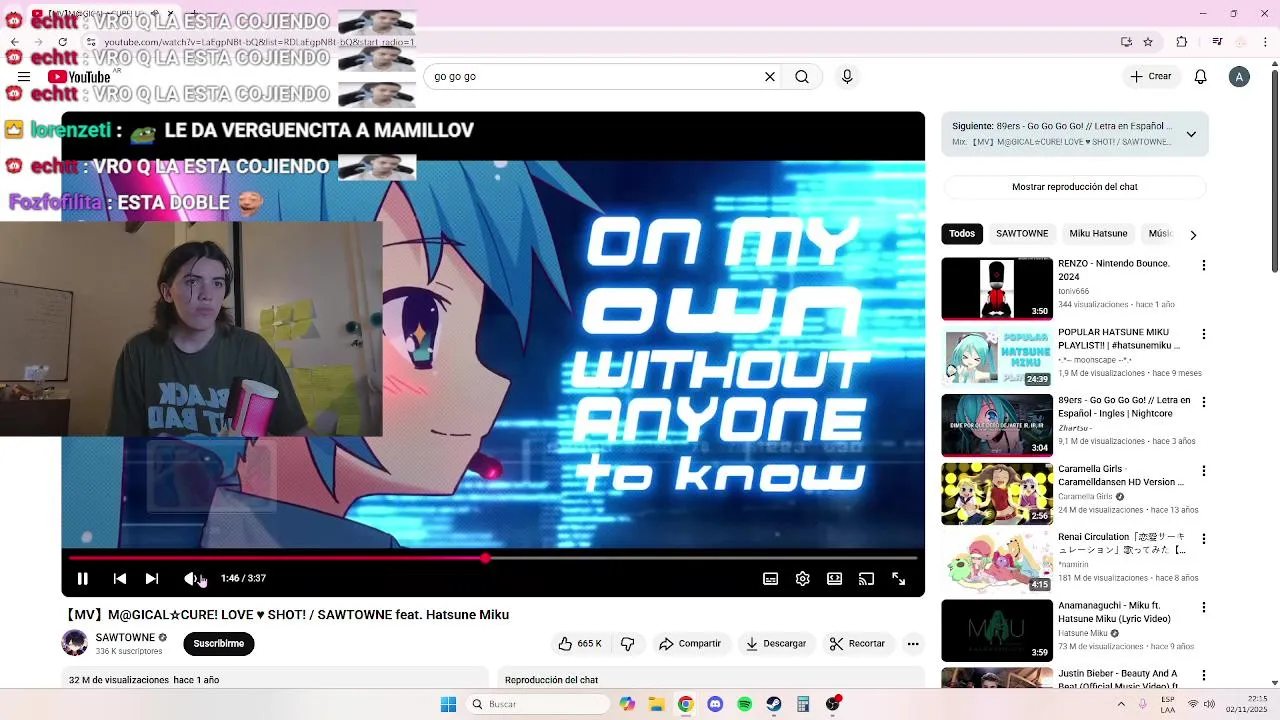Image resolution: width=1280 pixels, height=720 pixels.
Task: Install app icon in address bar
Action: (x=1126, y=42)
